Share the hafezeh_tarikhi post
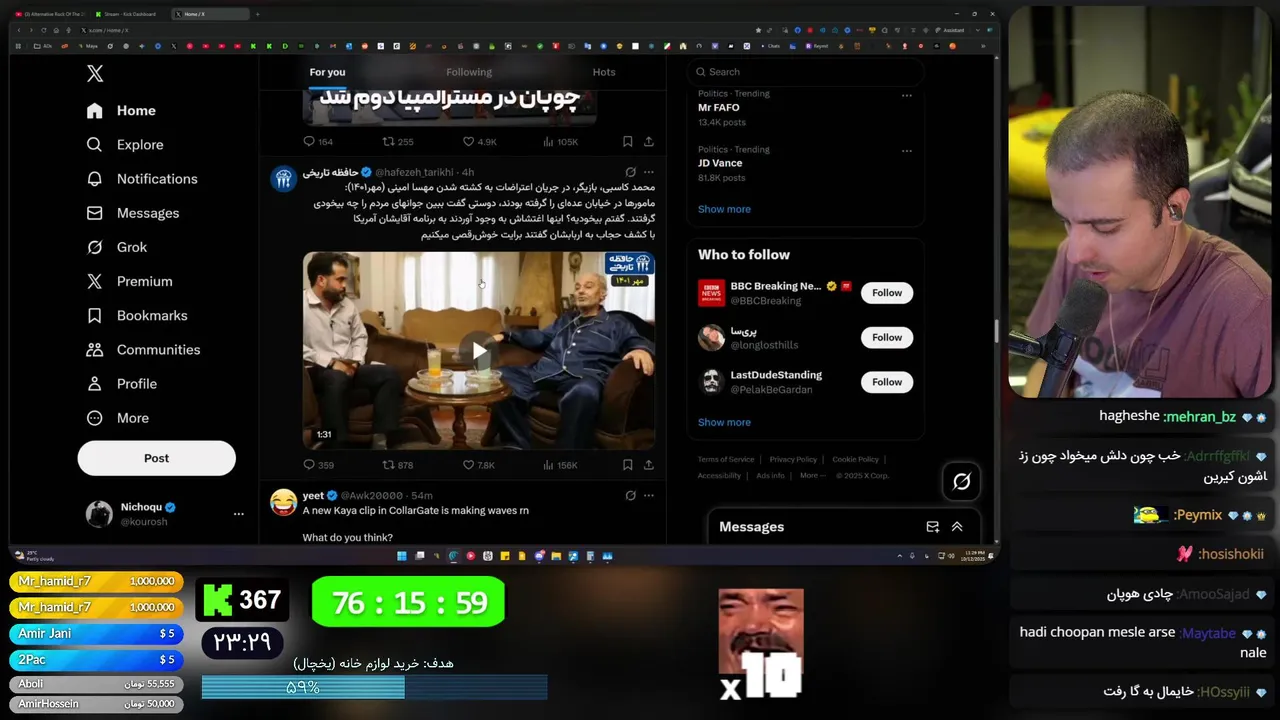 point(648,465)
